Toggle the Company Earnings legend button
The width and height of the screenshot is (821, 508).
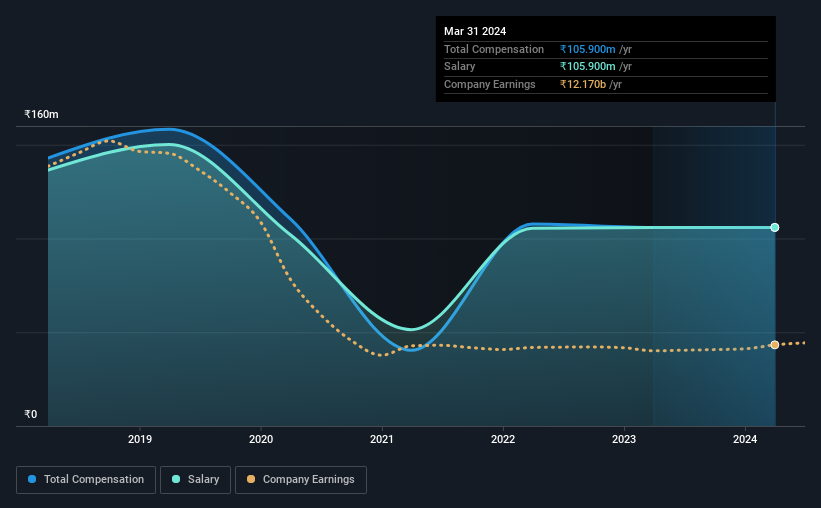pyautogui.click(x=301, y=480)
